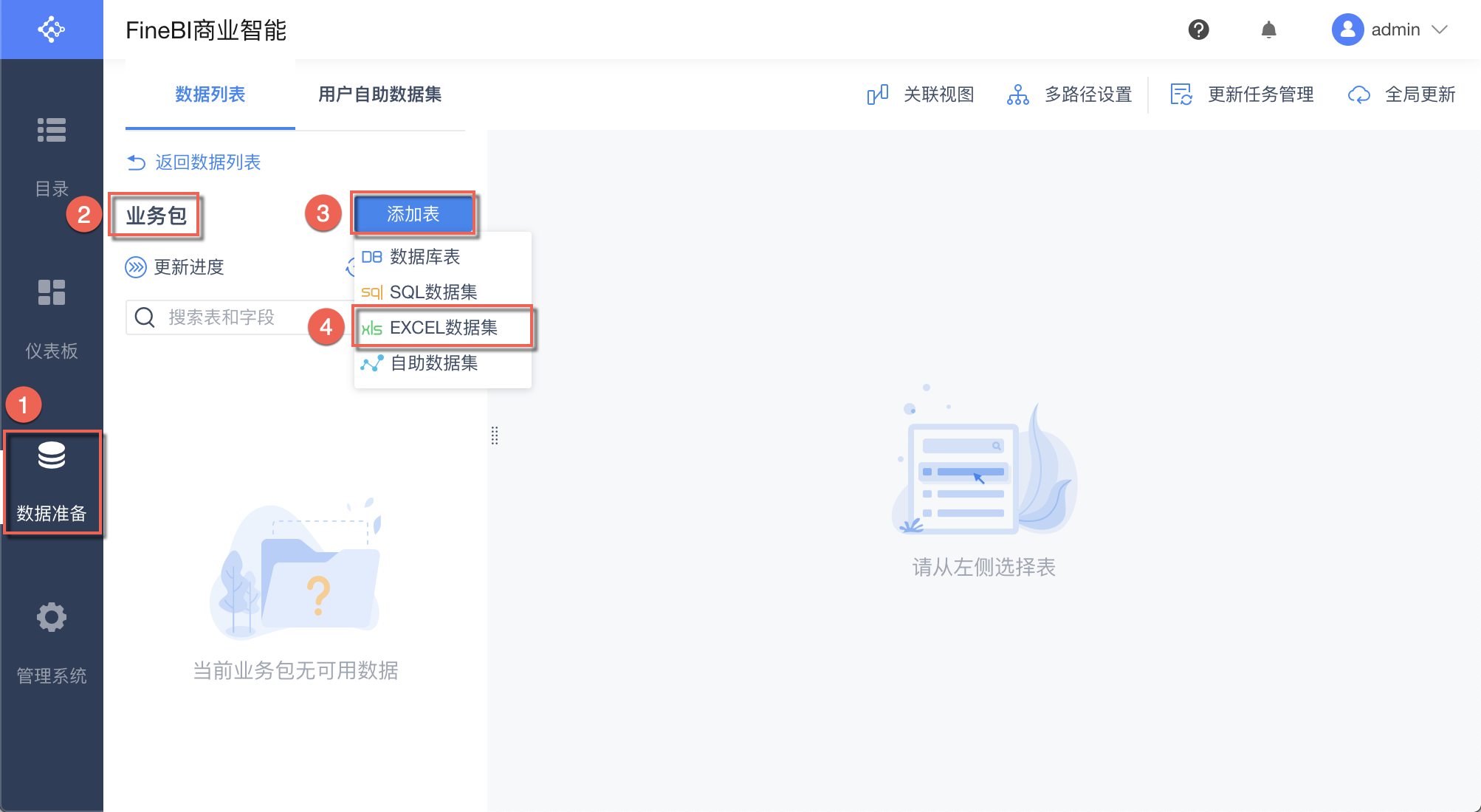Check notifications via the bell icon
Viewport: 1481px width, 812px height.
pos(1269,30)
